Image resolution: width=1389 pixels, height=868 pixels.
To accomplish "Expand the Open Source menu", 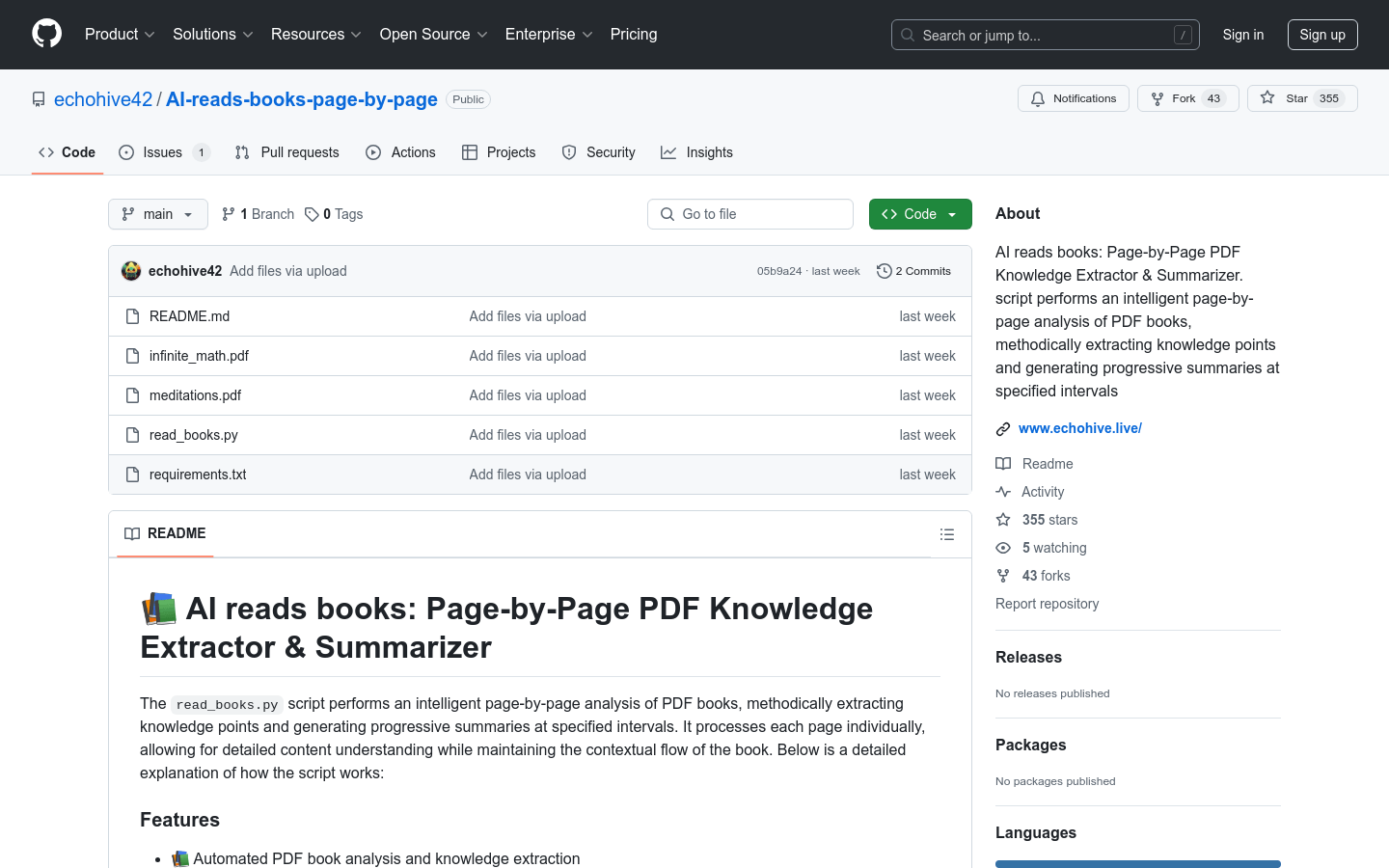I will point(434,34).
